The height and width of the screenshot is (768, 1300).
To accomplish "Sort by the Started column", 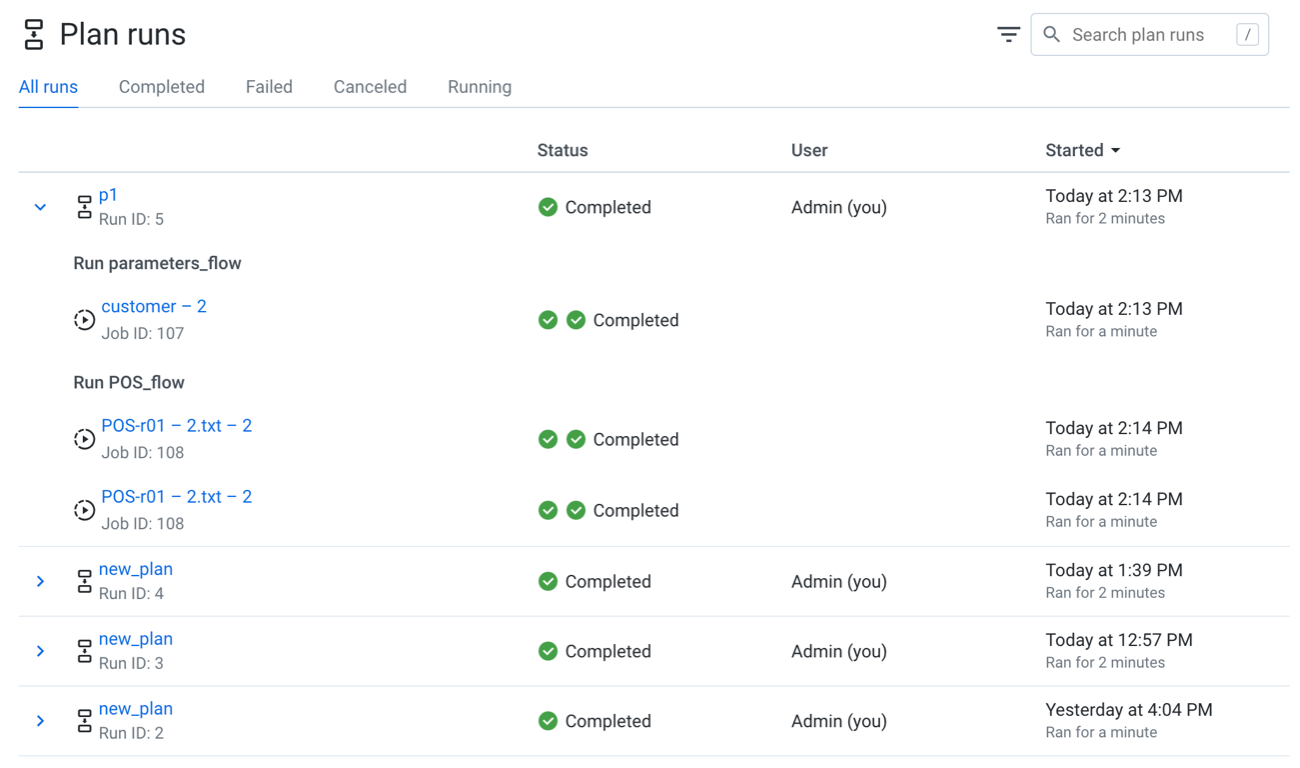I will [x=1083, y=150].
